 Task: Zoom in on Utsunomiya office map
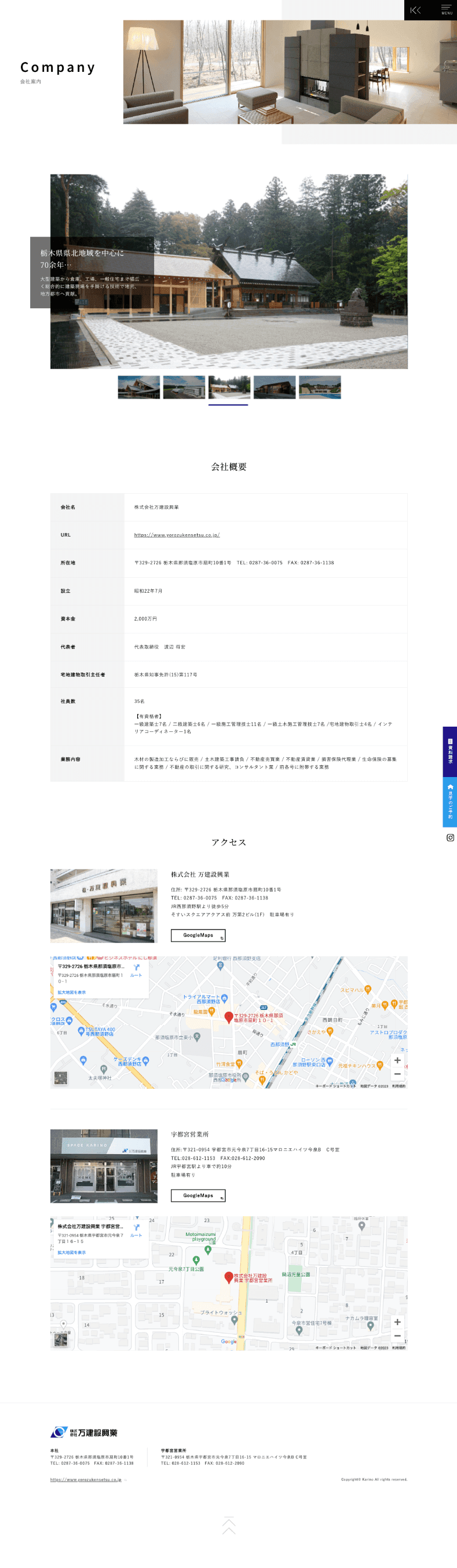coord(397,1322)
